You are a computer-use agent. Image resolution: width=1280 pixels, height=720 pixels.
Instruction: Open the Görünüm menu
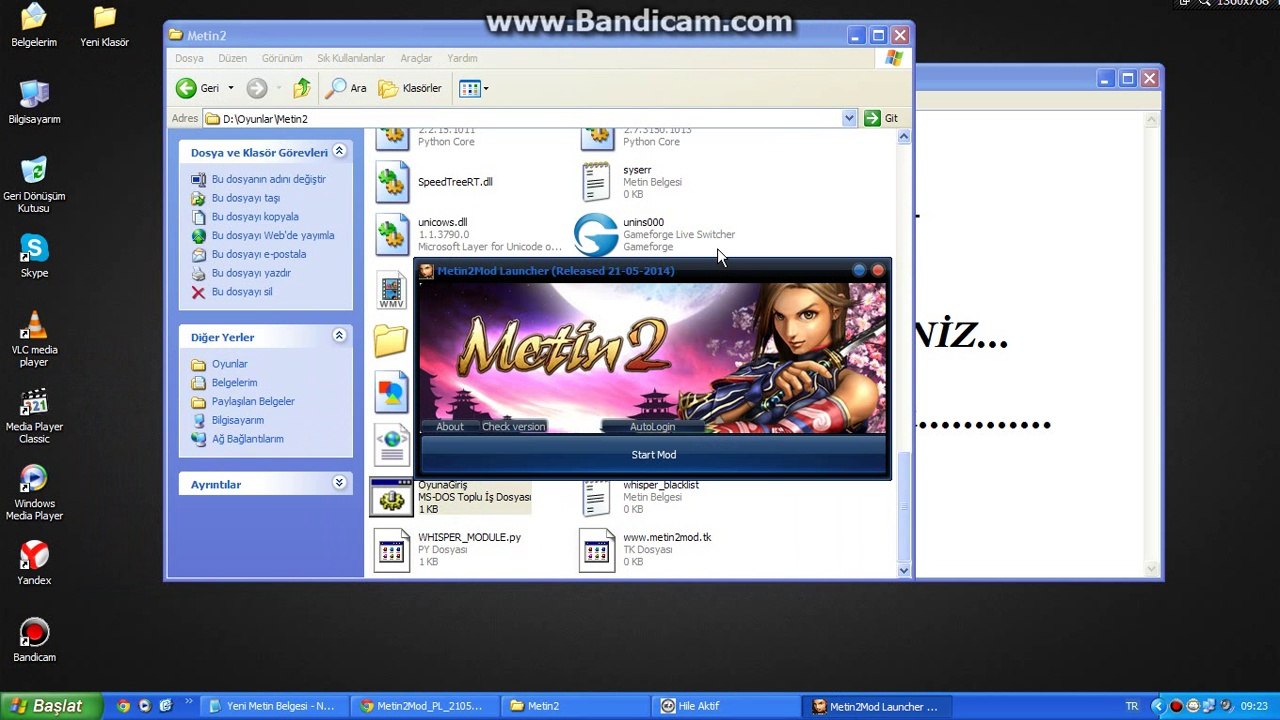click(282, 58)
